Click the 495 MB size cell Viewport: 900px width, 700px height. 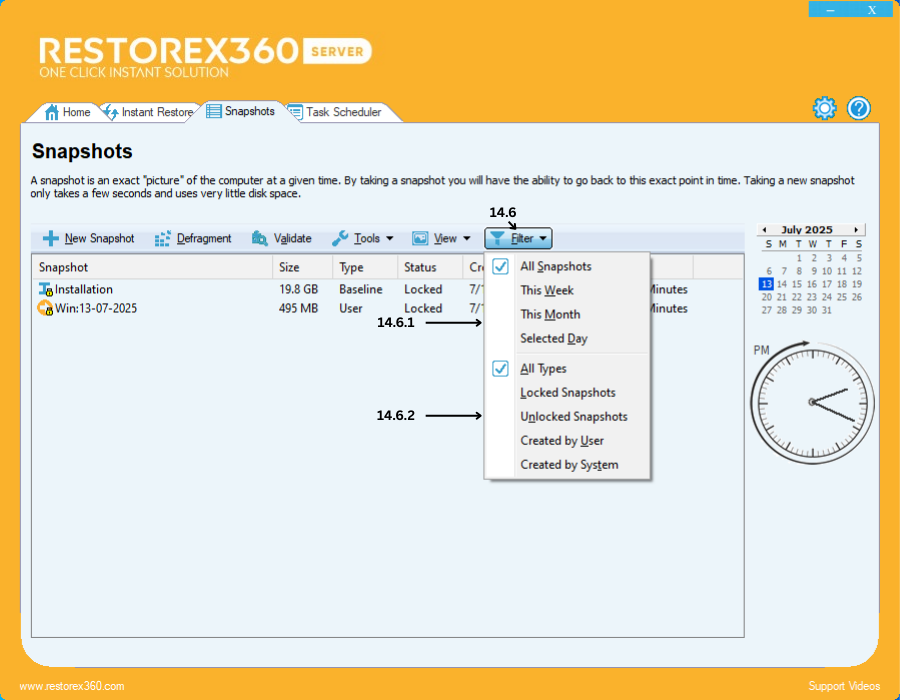[298, 308]
